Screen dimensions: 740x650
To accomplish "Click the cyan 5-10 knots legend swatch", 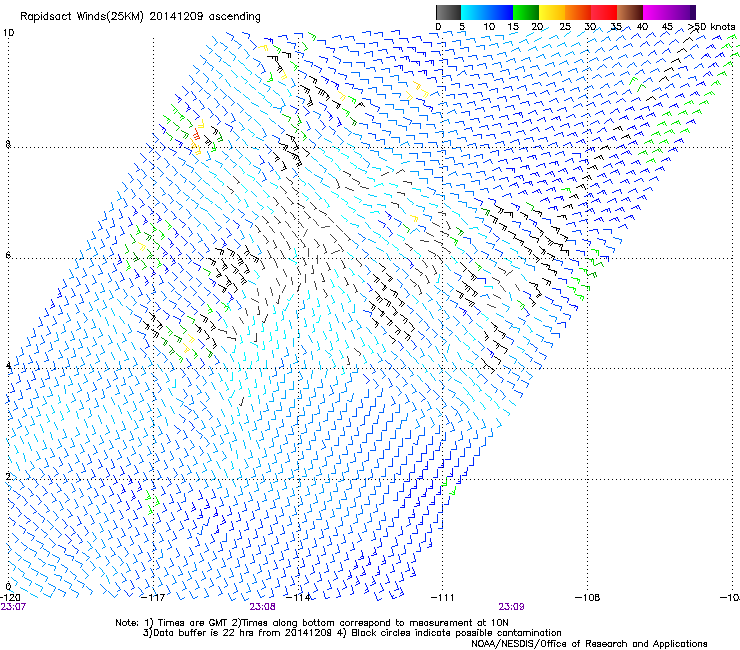I will (474, 12).
